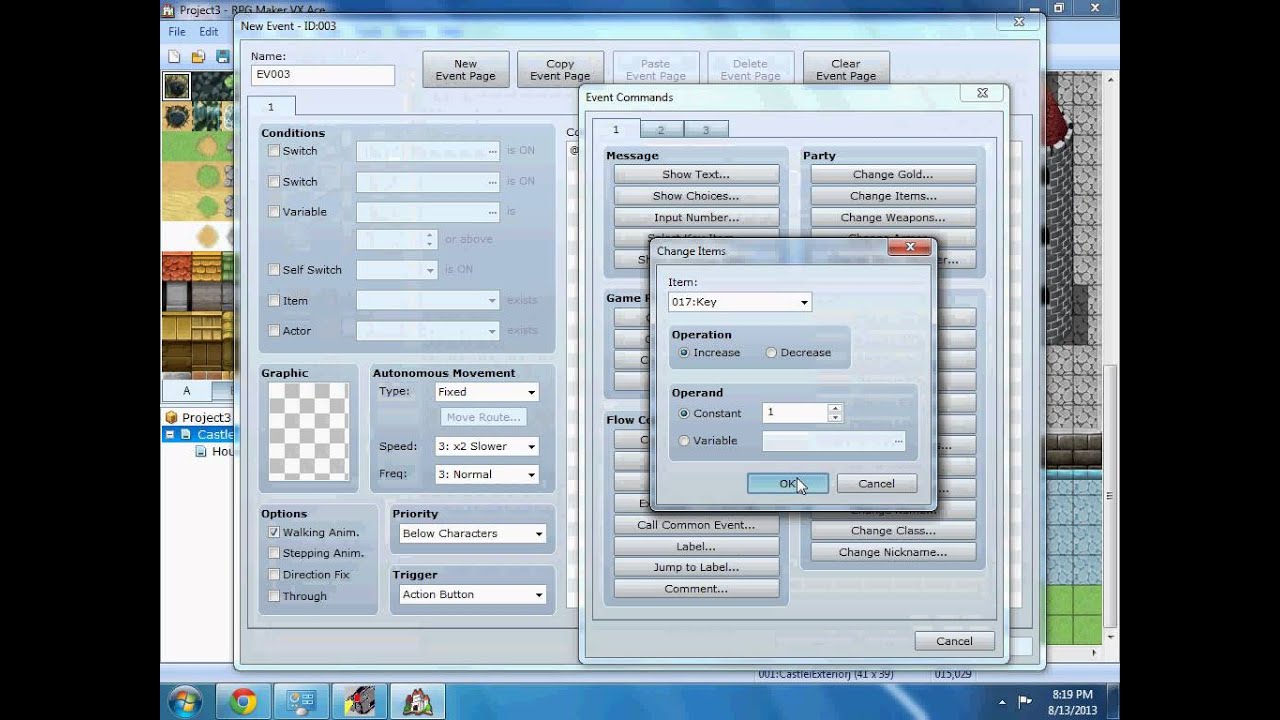Switch to Event Commands tab 3
The image size is (1280, 720).
705,130
